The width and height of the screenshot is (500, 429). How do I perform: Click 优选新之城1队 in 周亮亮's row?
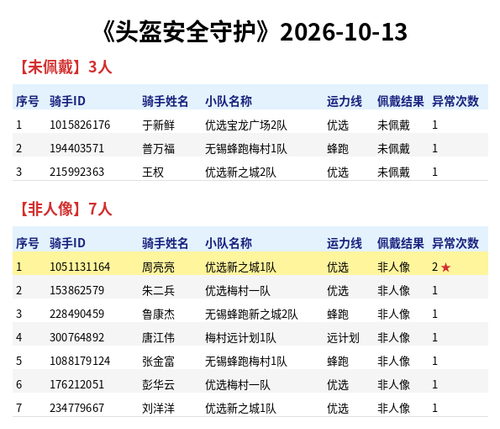click(x=241, y=267)
